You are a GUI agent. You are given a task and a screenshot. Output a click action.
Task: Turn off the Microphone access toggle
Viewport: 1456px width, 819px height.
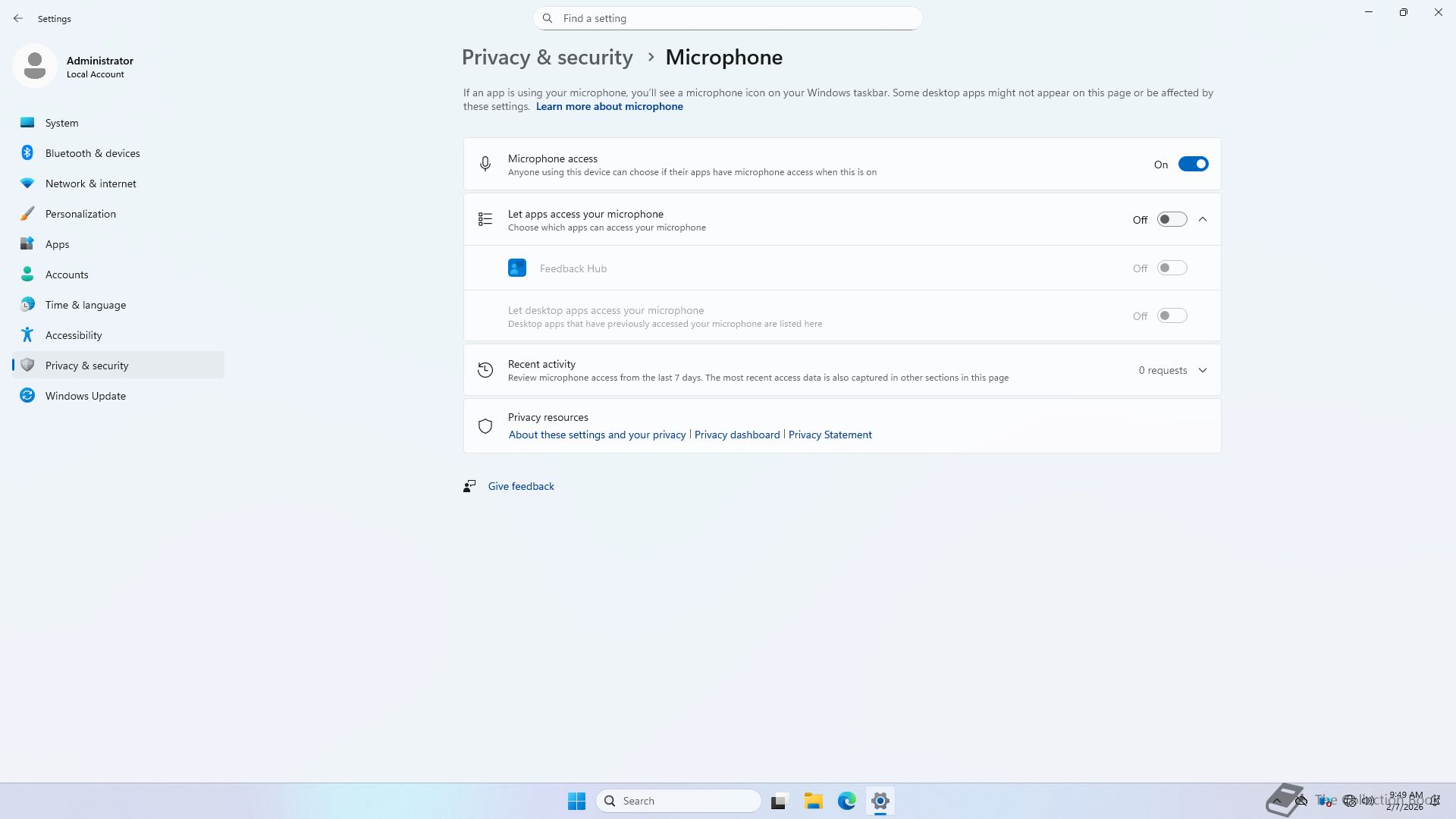tap(1193, 165)
